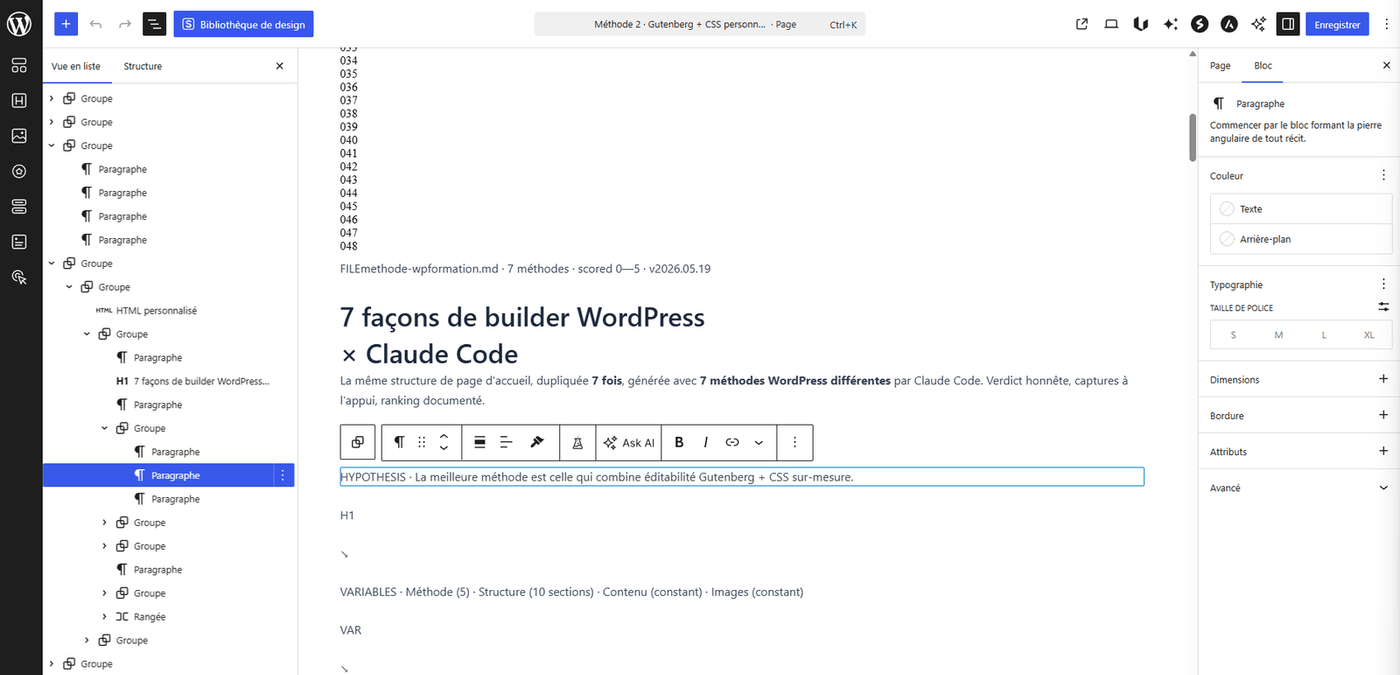
Task: Close the list view panel
Action: [279, 66]
